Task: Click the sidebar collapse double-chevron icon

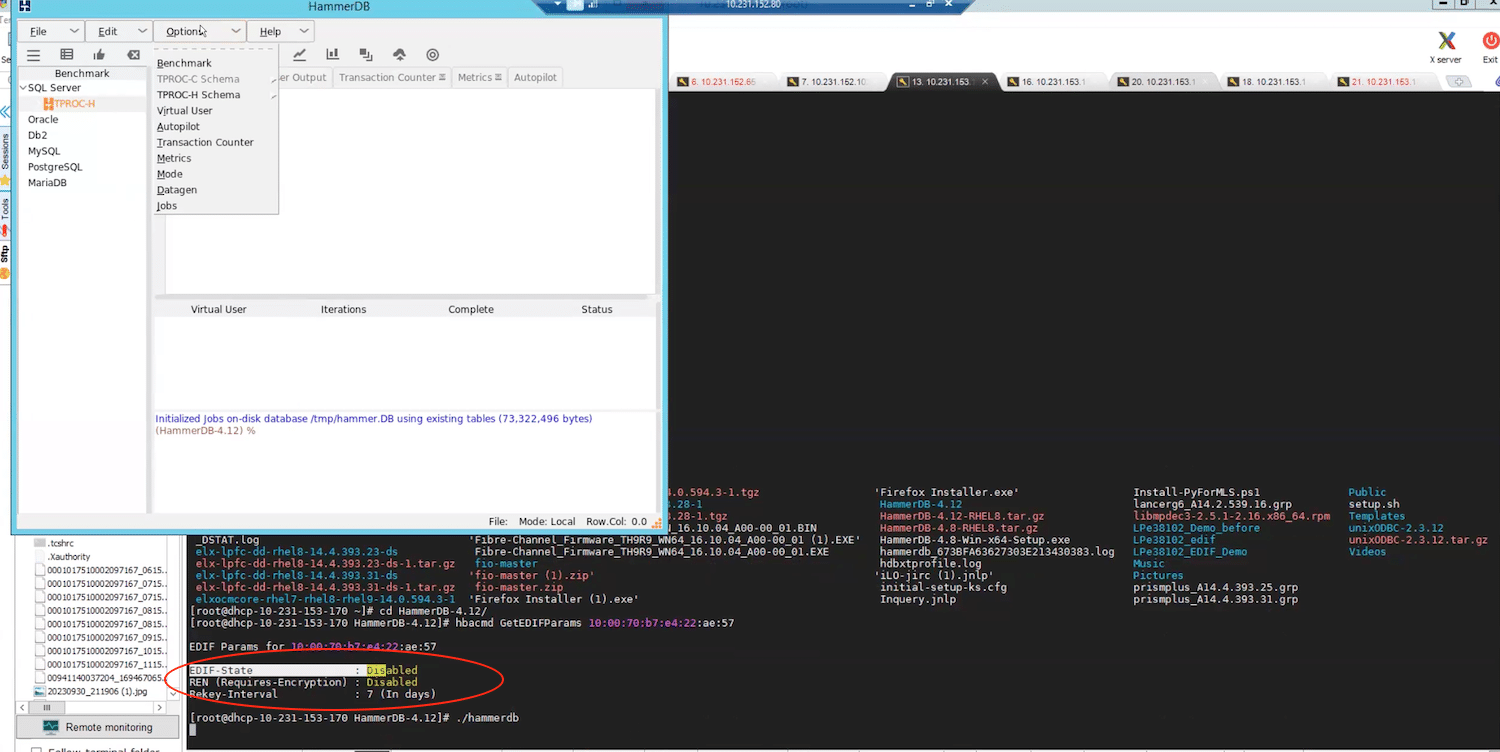Action: 5,112
